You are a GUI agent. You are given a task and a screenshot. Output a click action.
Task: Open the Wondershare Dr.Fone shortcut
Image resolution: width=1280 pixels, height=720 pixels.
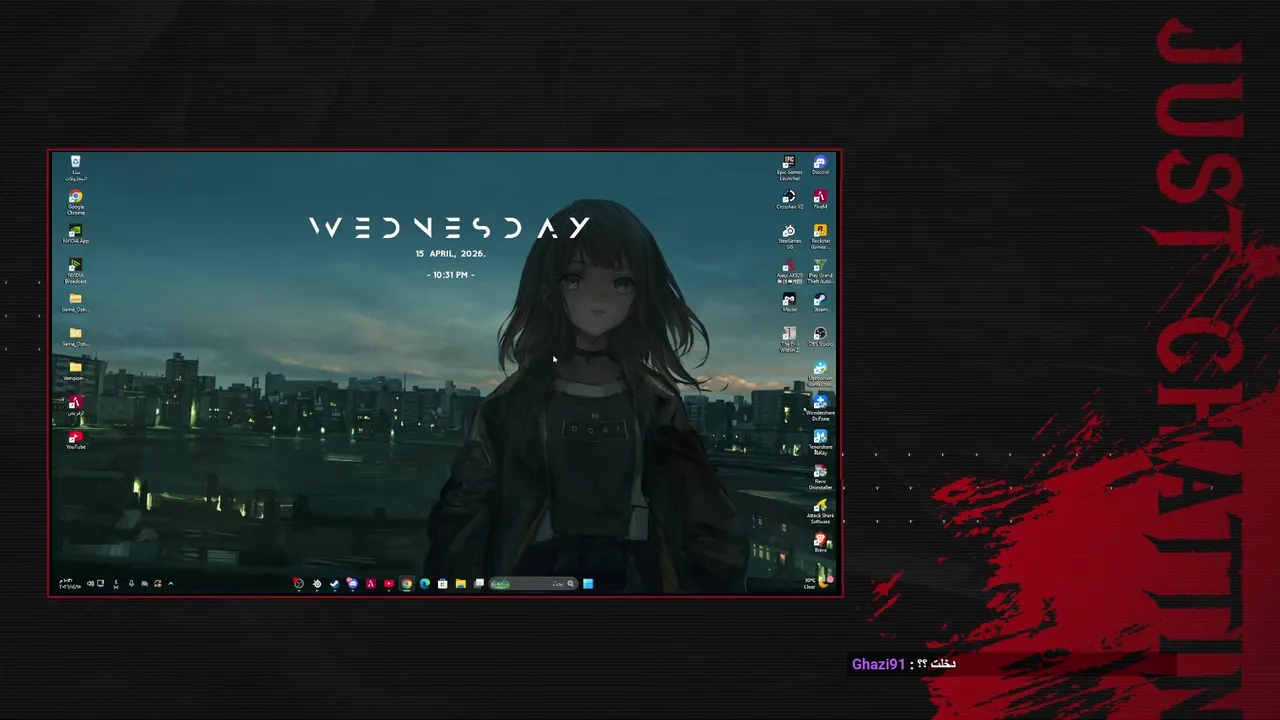coord(820,408)
